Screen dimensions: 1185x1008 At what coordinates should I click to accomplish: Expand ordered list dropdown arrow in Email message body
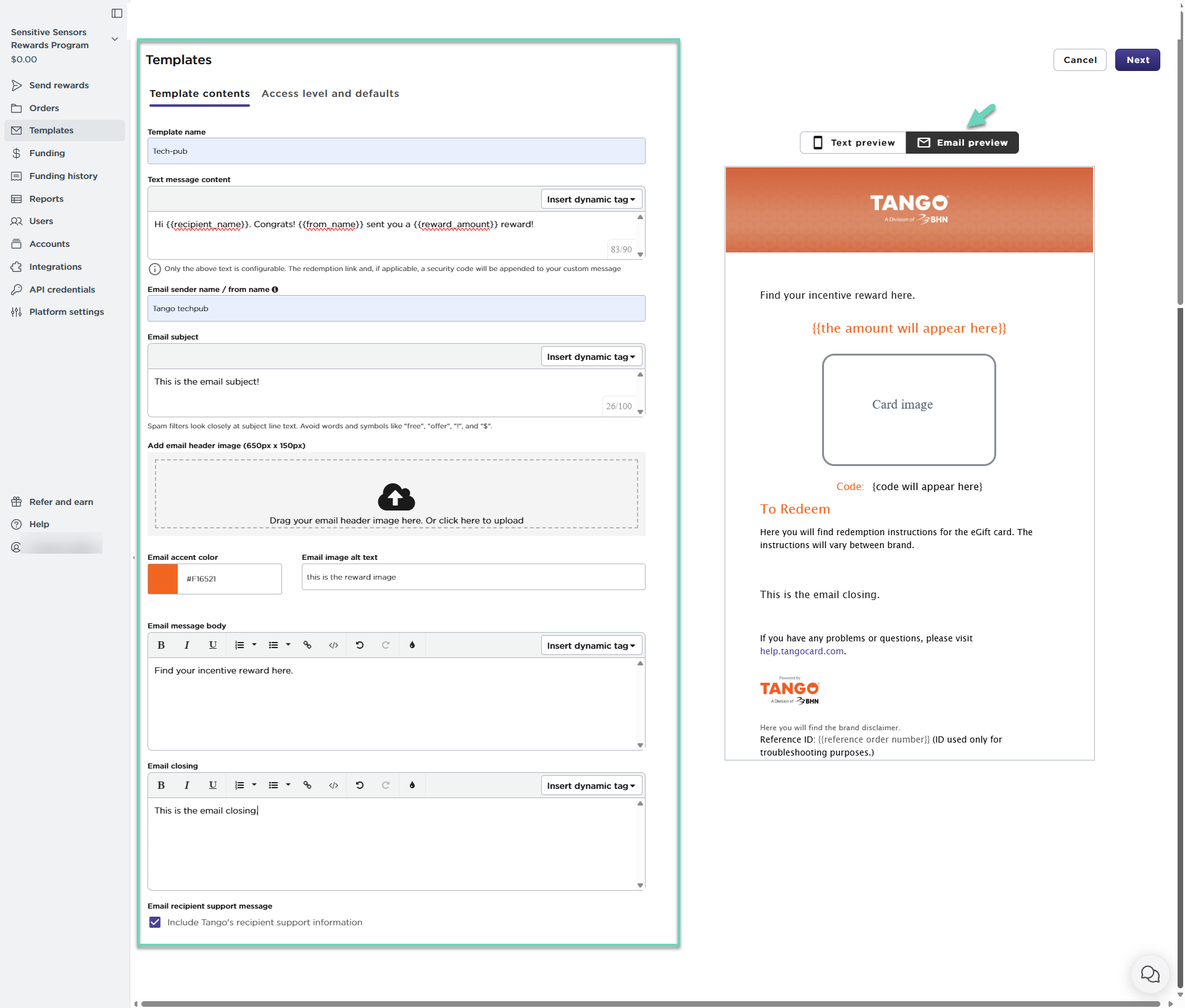tap(254, 645)
